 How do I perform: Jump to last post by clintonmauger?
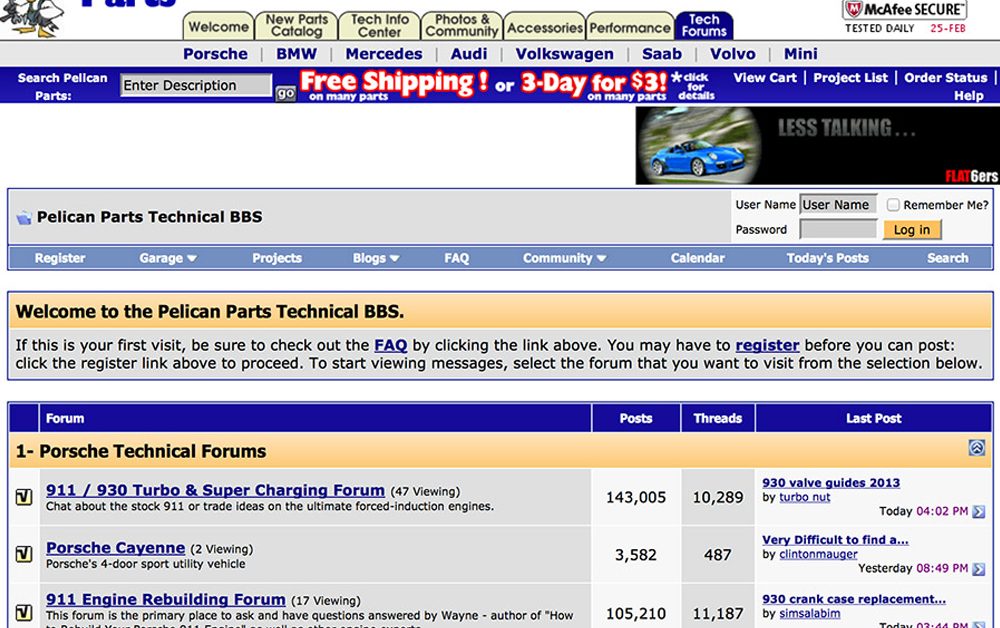(978, 569)
